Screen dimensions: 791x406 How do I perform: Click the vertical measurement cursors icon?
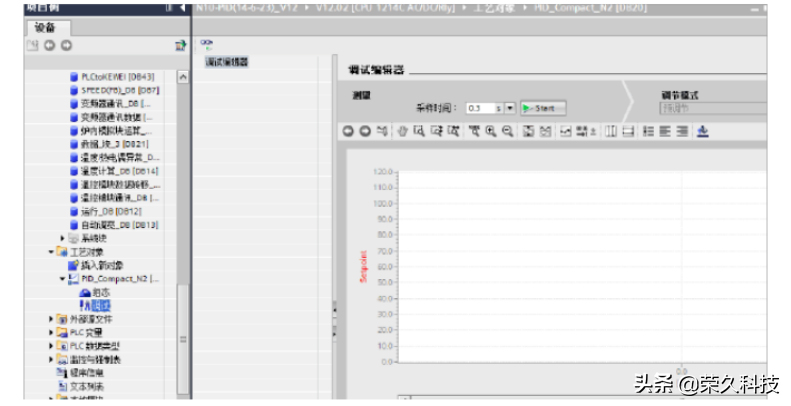(611, 131)
